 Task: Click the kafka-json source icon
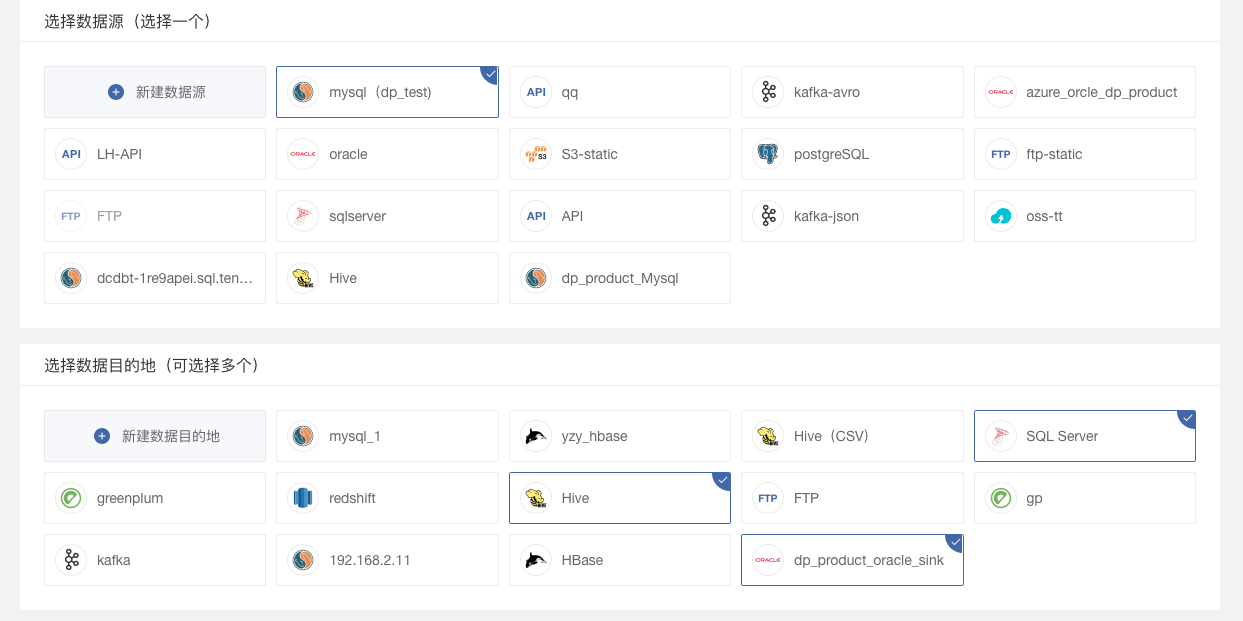click(x=769, y=216)
